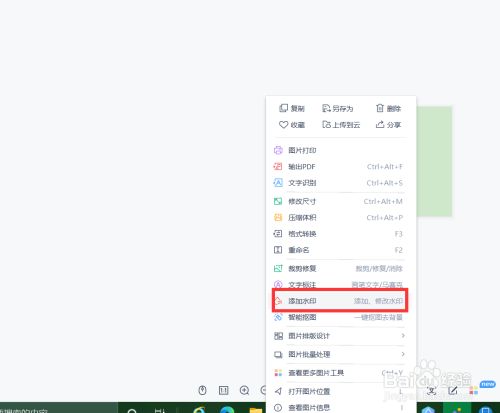Click 重命名 (Rename) menu entry
This screenshot has width=500, height=413.
[x=339, y=250]
